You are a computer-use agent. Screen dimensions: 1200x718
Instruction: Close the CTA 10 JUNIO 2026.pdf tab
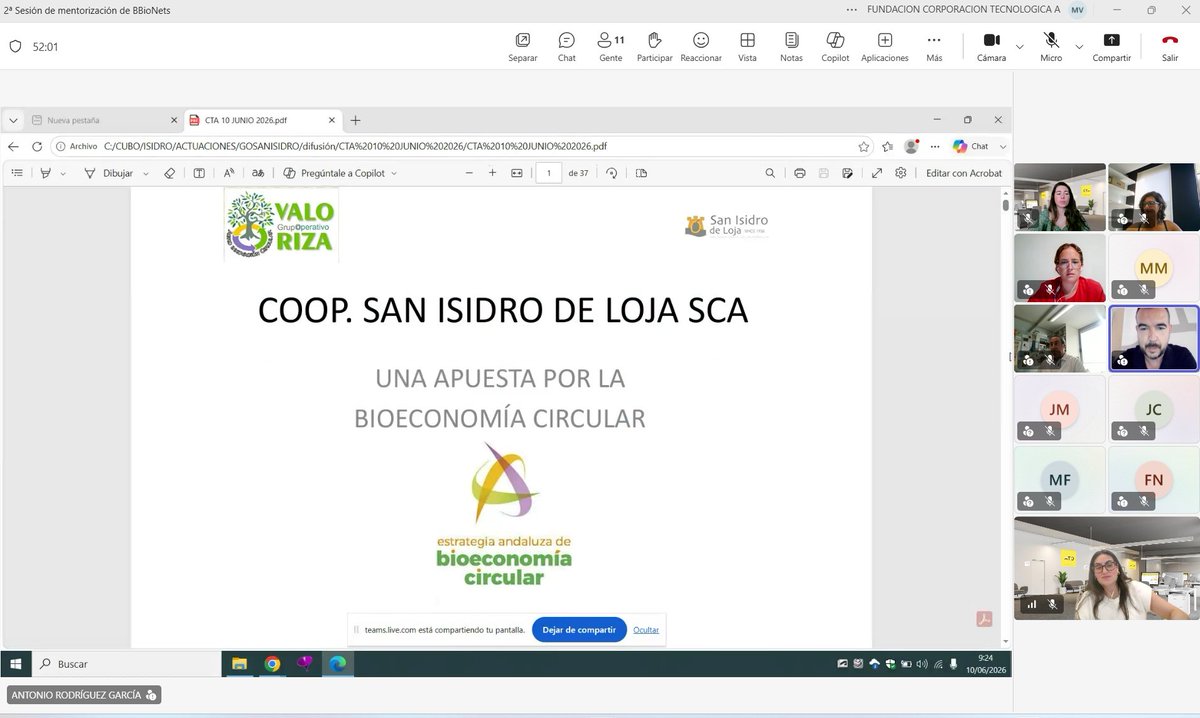tap(332, 120)
